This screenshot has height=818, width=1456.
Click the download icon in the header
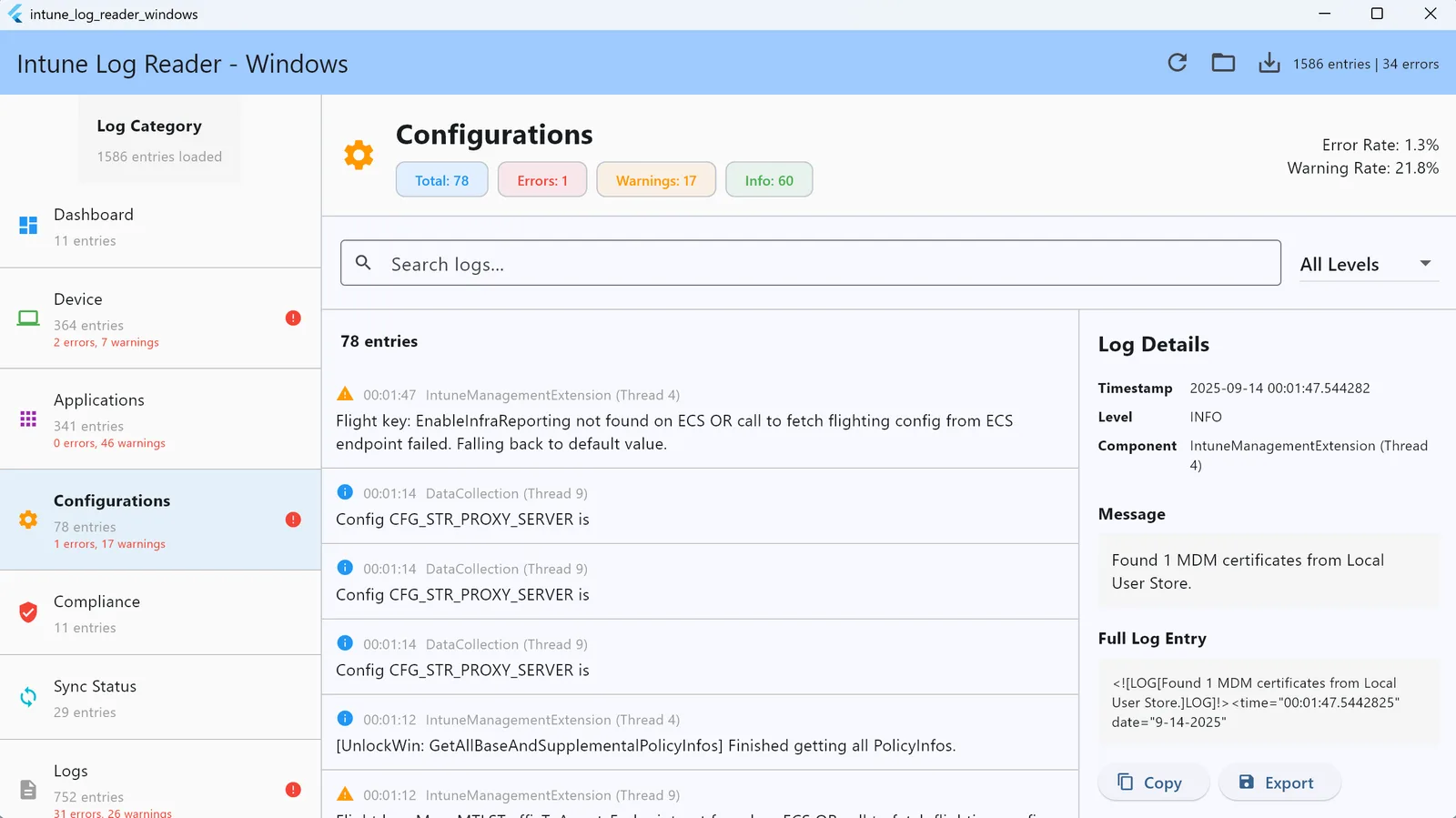tap(1269, 63)
